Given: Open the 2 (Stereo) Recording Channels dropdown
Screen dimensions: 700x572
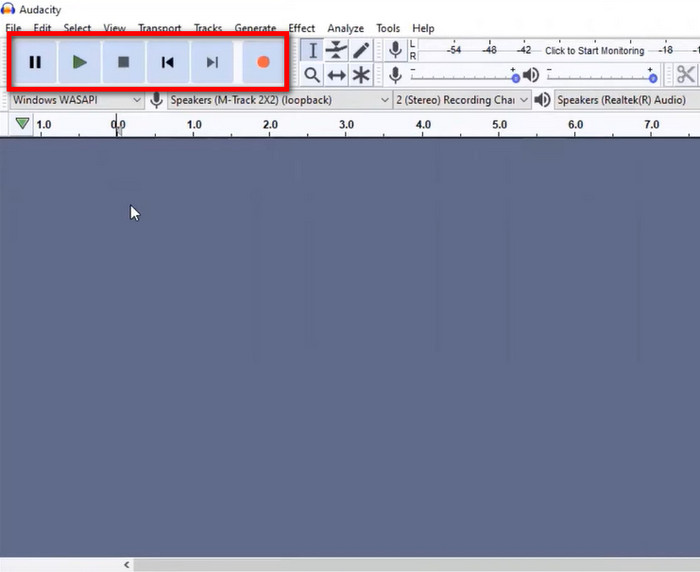Looking at the screenshot, I should [462, 100].
